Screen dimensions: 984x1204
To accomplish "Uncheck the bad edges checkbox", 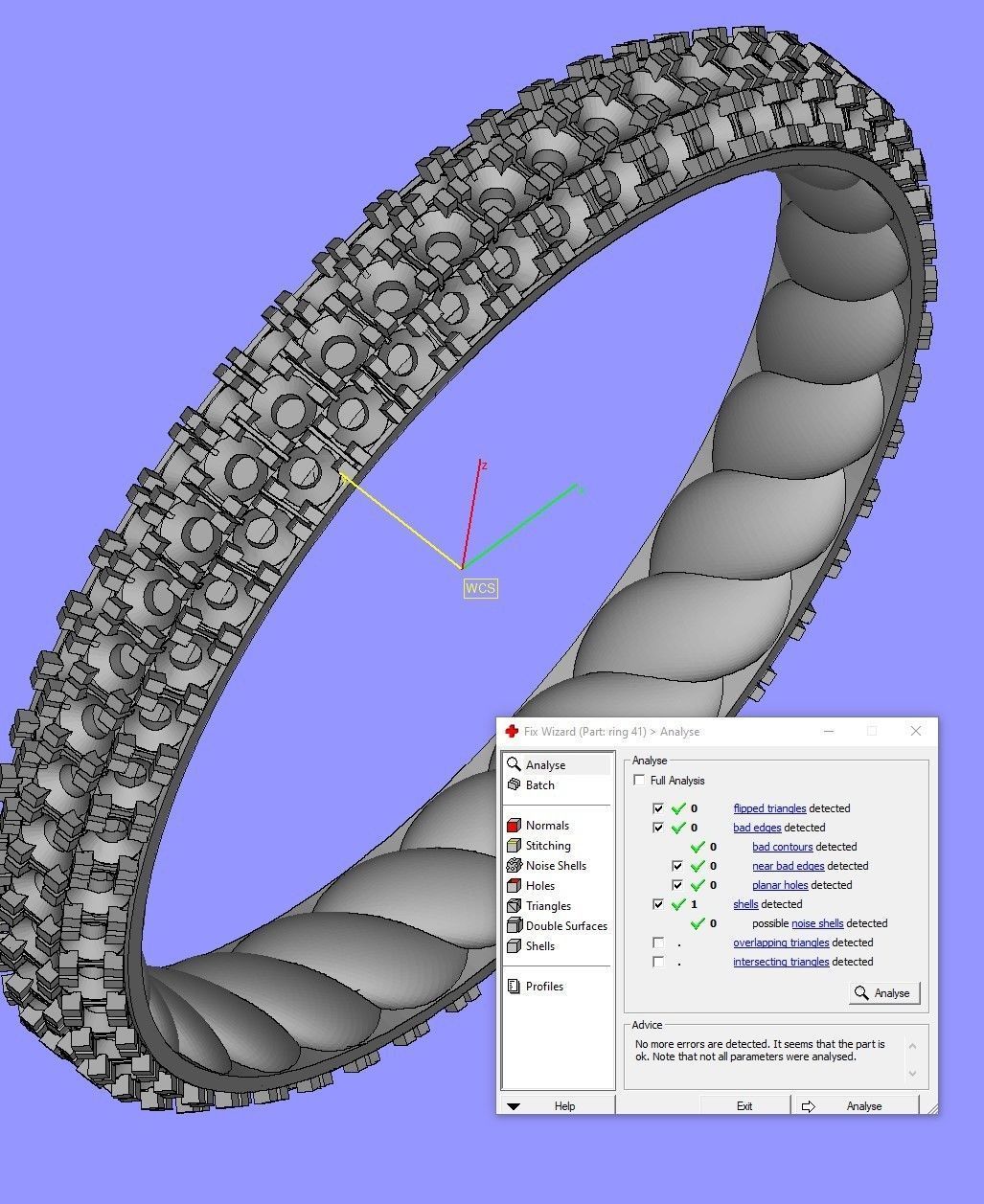I will (x=658, y=828).
